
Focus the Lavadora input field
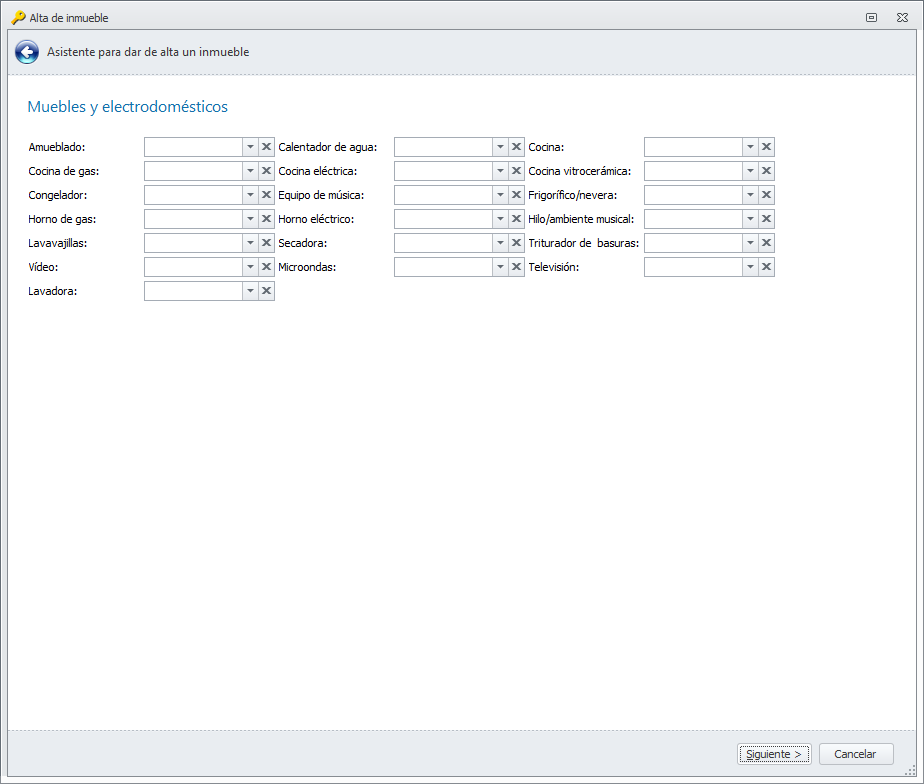[x=193, y=291]
